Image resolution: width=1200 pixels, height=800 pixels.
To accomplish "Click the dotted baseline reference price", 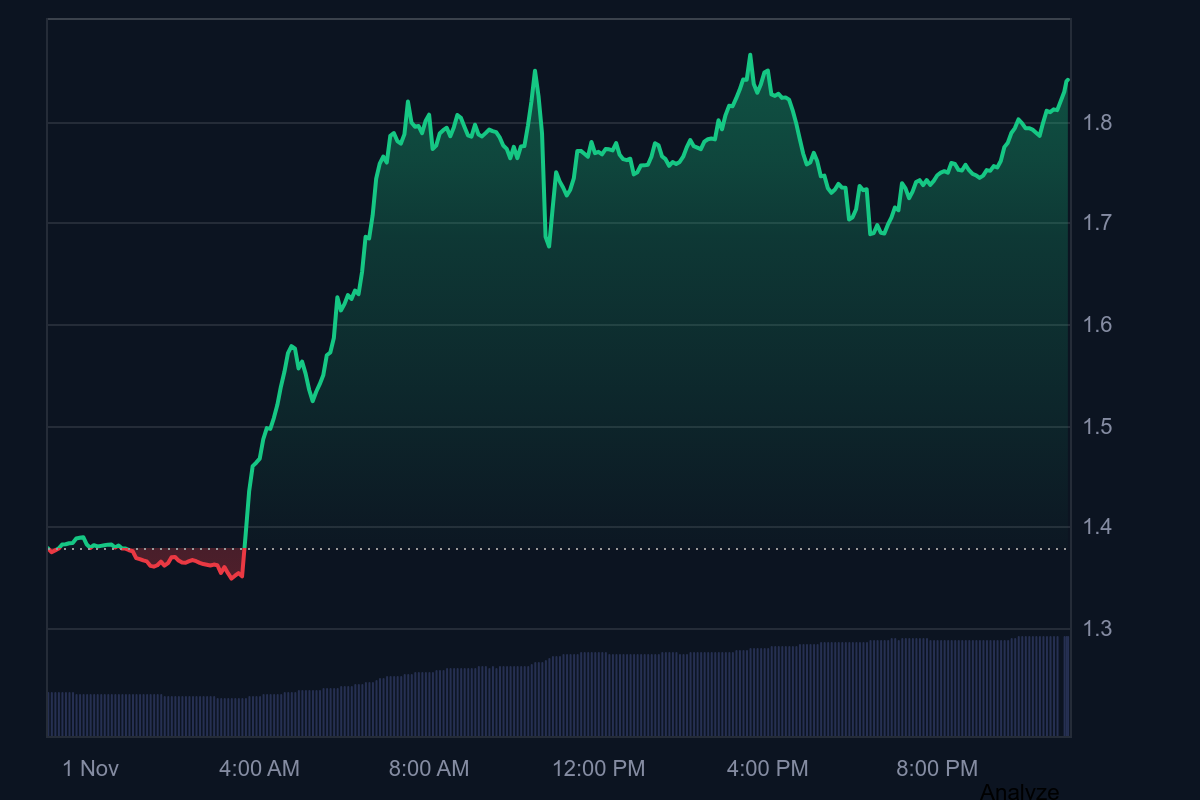I will click(x=600, y=548).
